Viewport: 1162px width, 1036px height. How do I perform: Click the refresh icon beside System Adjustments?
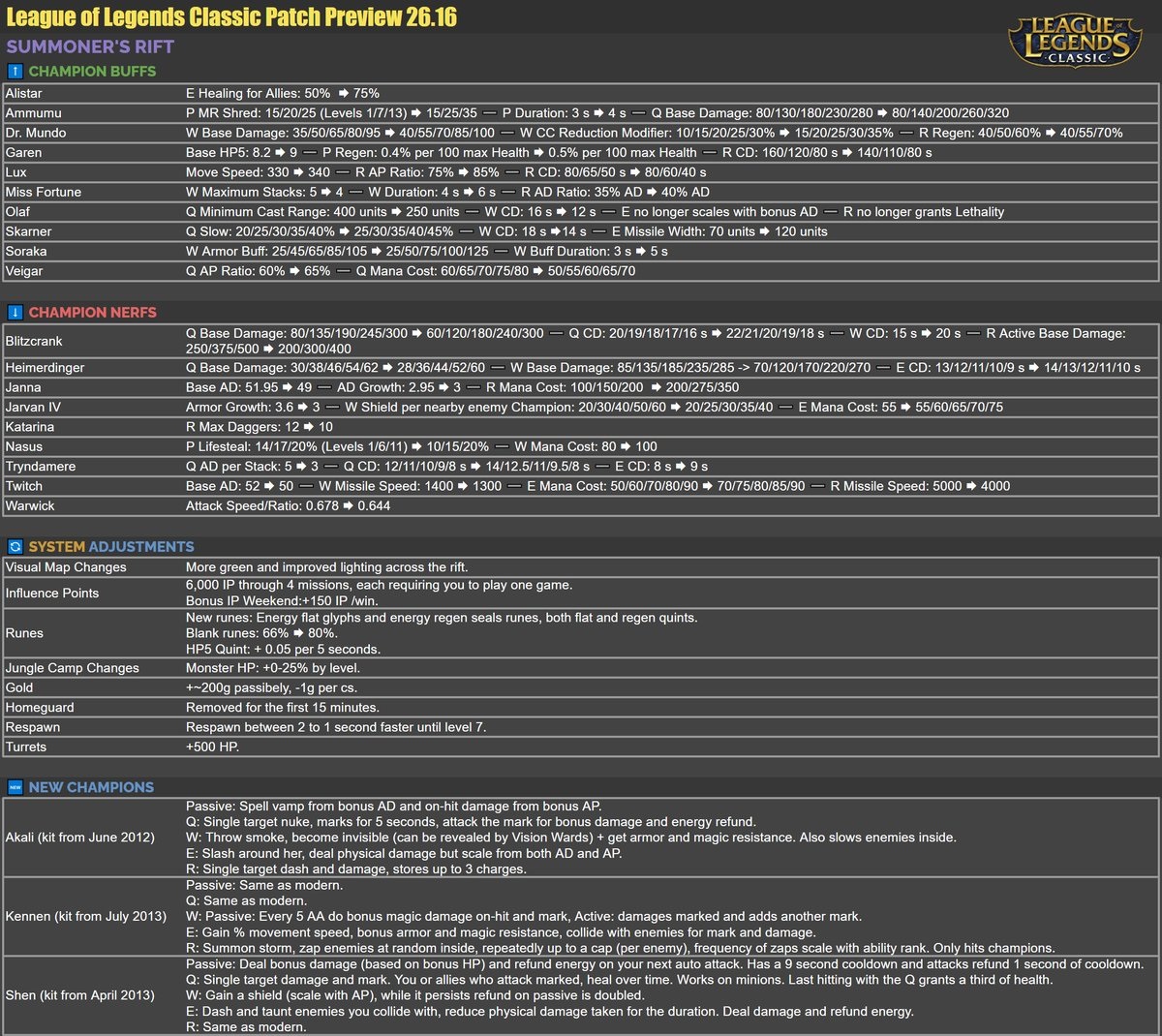[15, 546]
